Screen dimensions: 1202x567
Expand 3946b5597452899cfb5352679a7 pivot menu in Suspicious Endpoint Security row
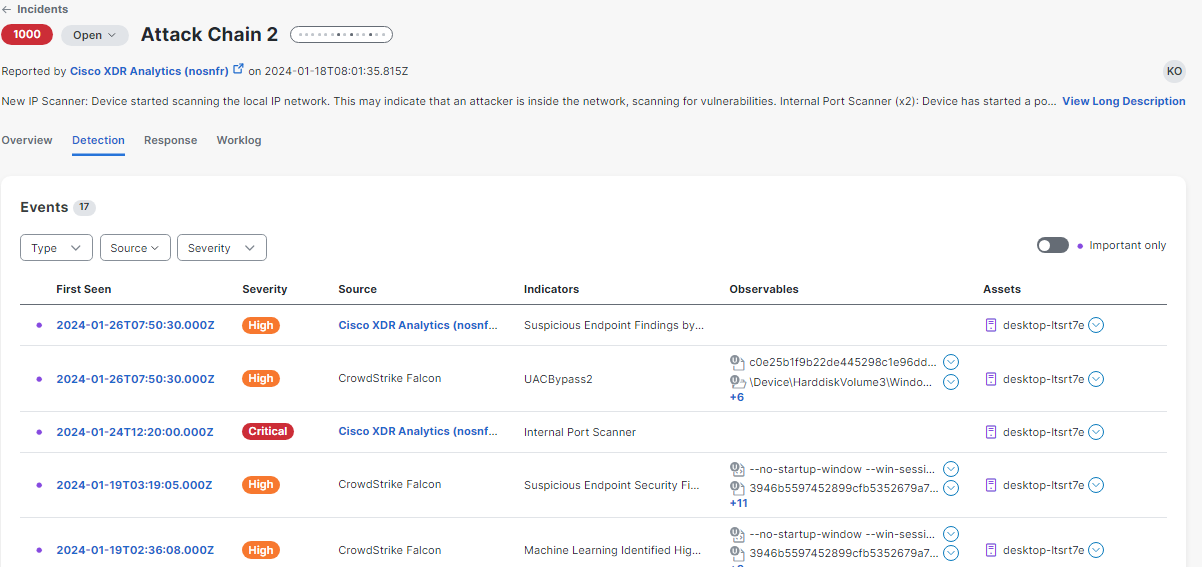click(x=951, y=488)
